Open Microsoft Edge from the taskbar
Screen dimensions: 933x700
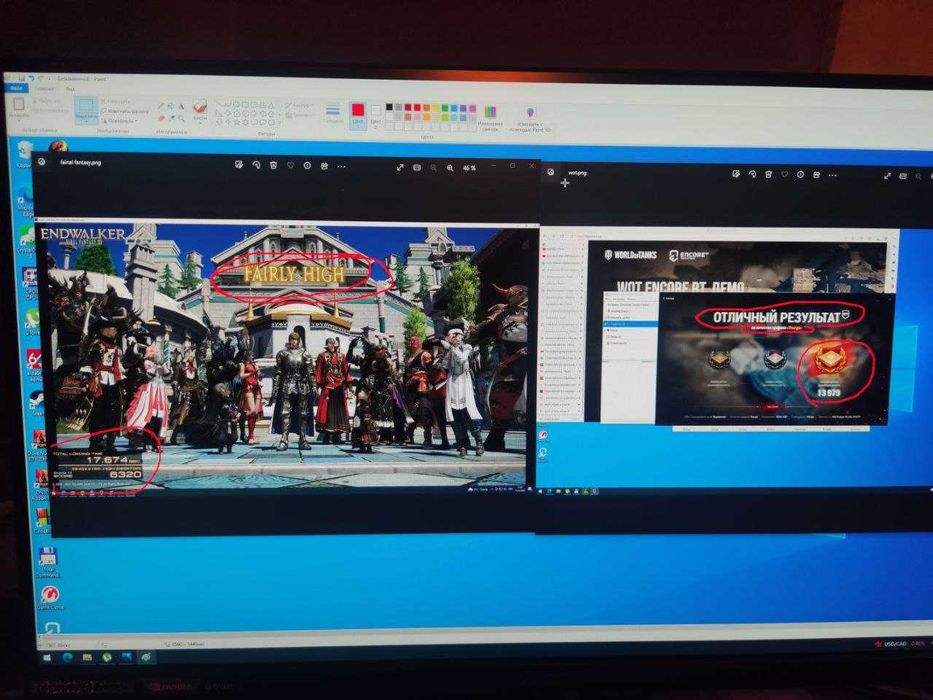(67, 657)
